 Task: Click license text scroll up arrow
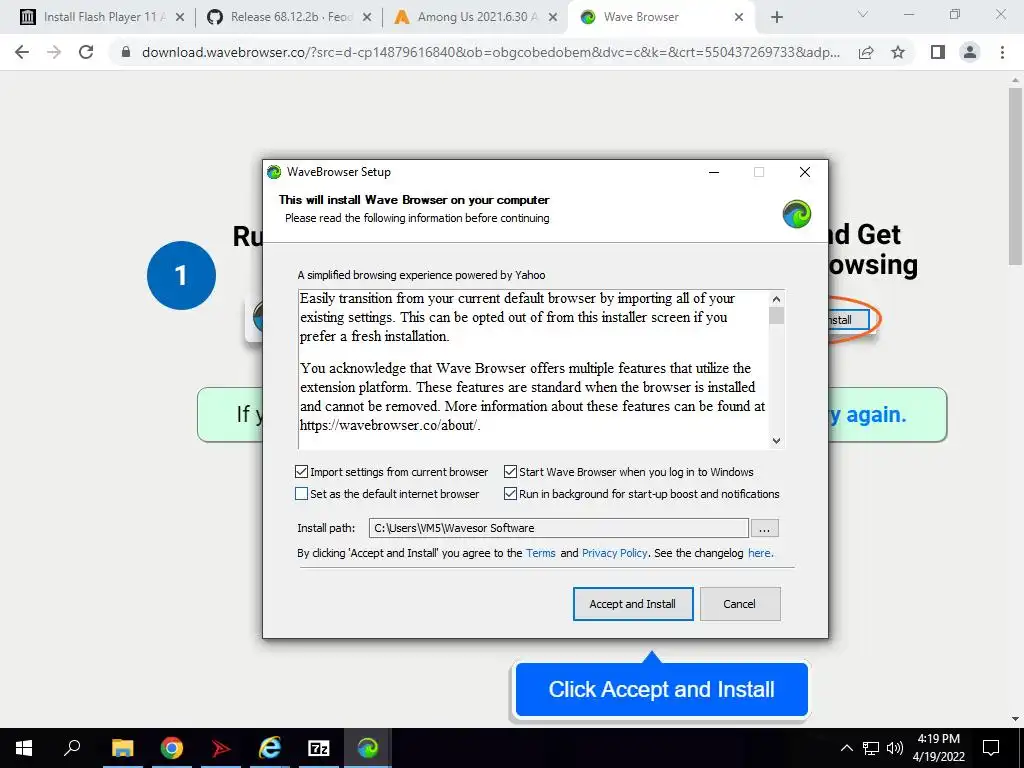(776, 299)
